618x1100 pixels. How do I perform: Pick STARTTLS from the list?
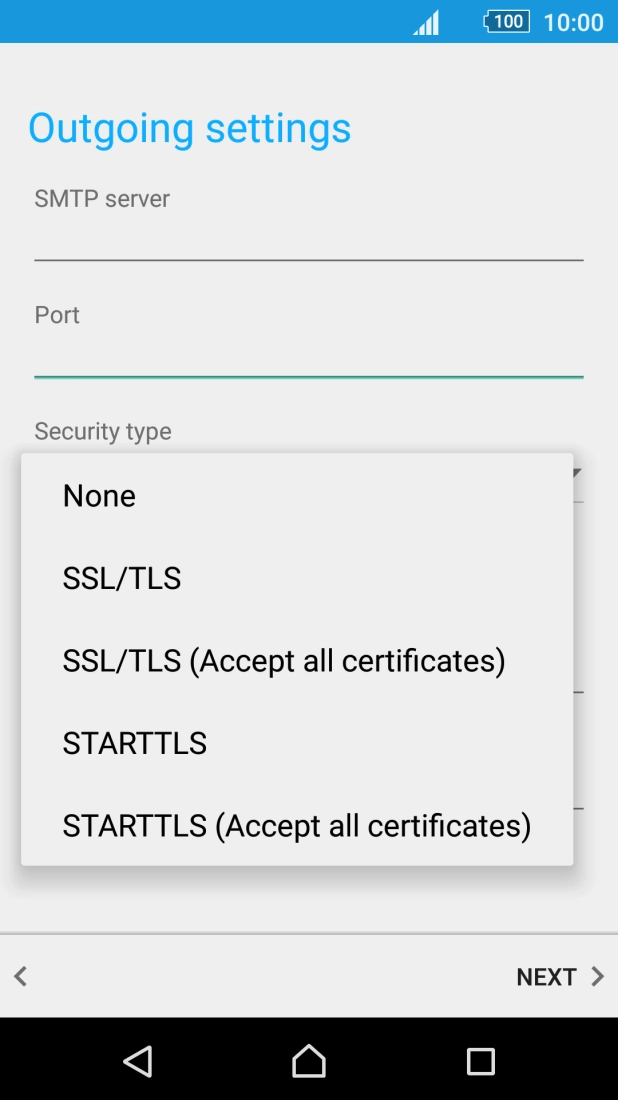tap(134, 742)
